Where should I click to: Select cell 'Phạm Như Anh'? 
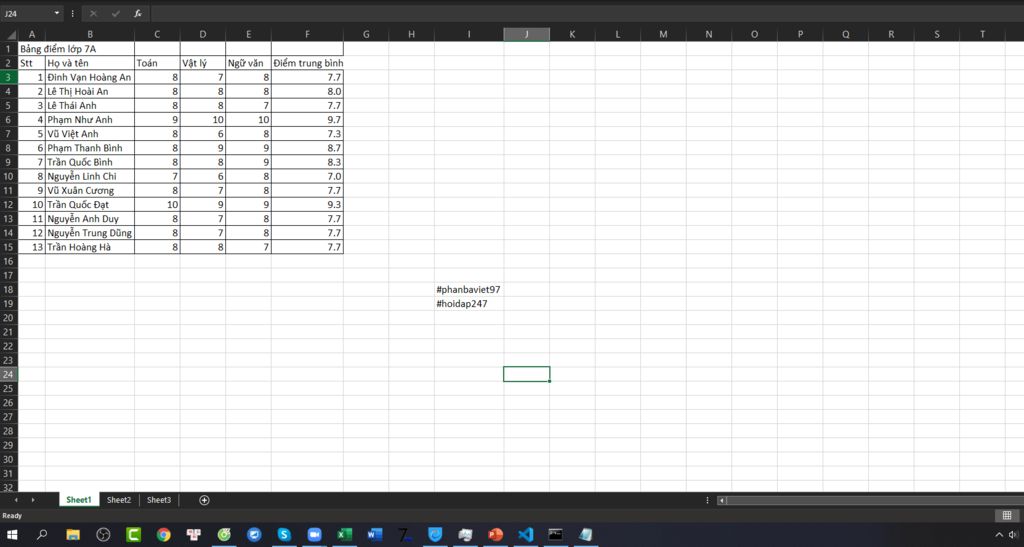pyautogui.click(x=89, y=119)
